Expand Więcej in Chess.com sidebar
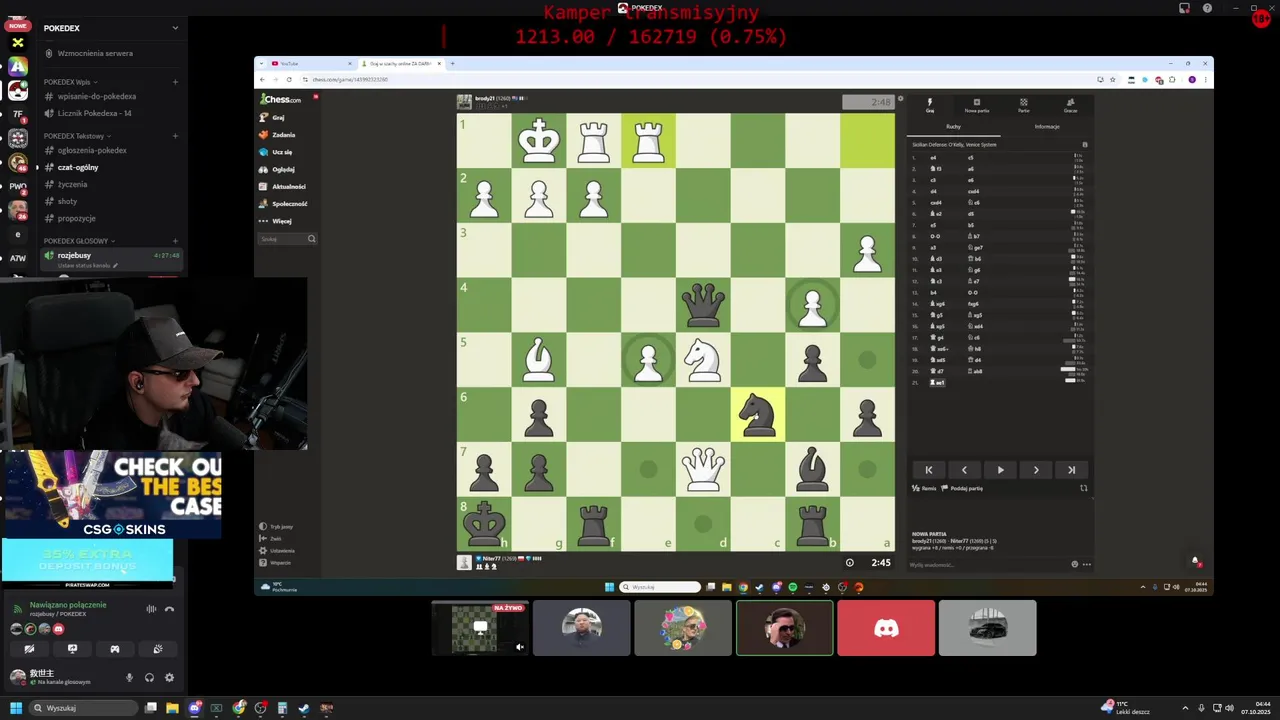This screenshot has height=720, width=1280. click(275, 221)
